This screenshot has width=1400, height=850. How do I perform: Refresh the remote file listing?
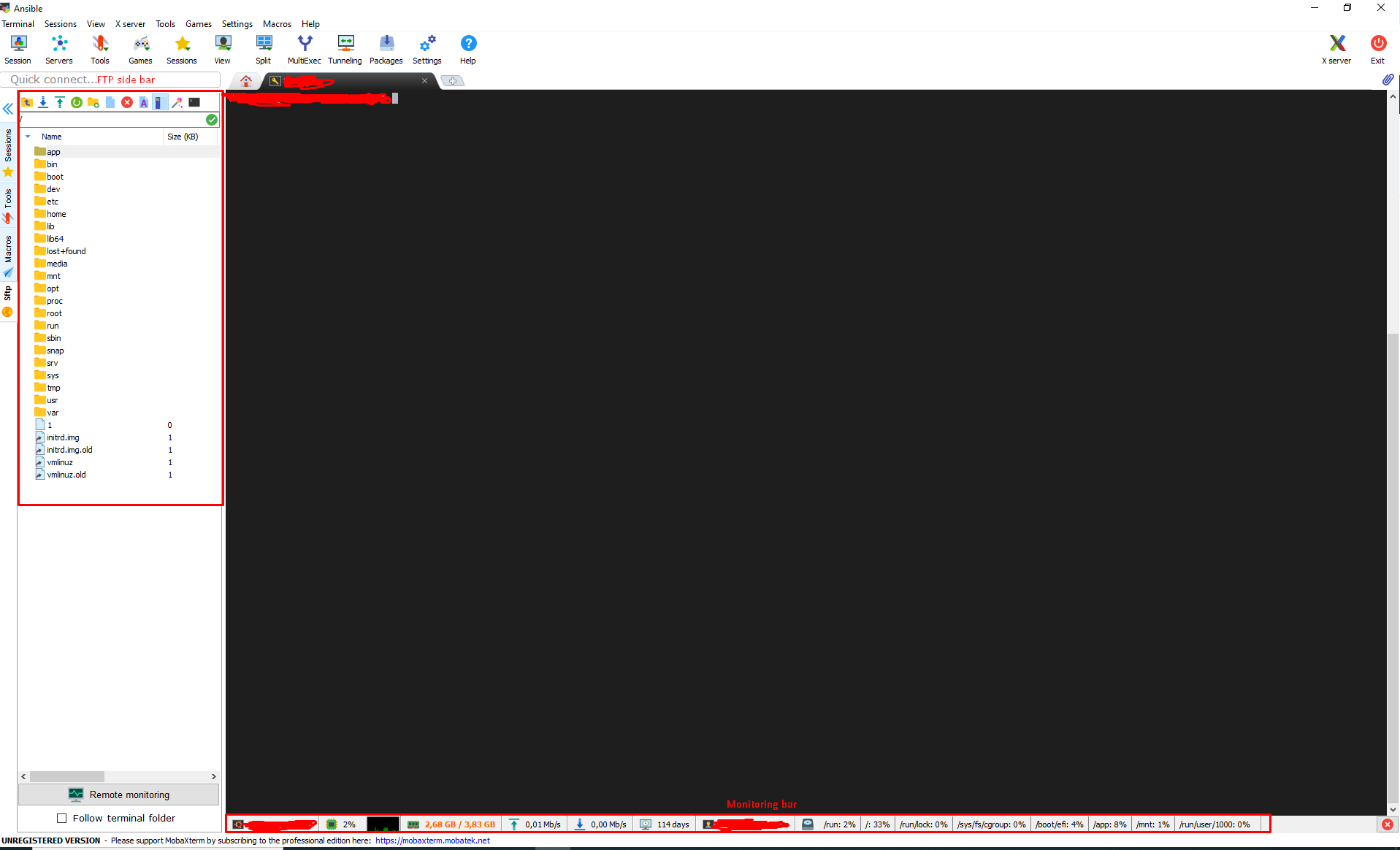point(77,102)
